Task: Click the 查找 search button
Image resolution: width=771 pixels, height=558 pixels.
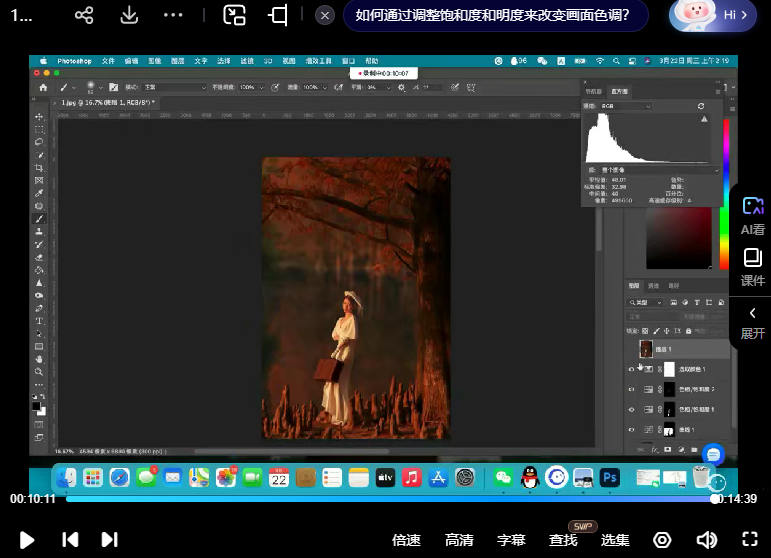Action: coord(563,540)
